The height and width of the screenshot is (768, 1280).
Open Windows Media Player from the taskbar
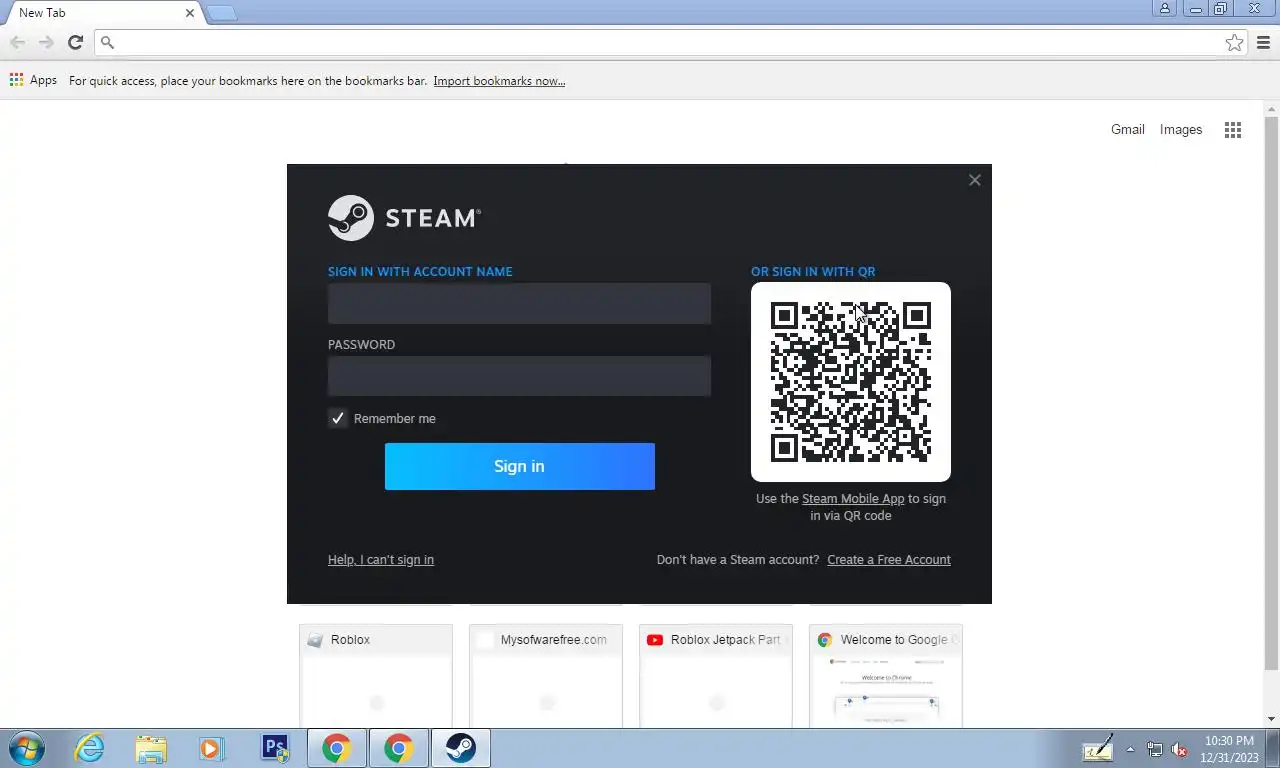pyautogui.click(x=211, y=748)
